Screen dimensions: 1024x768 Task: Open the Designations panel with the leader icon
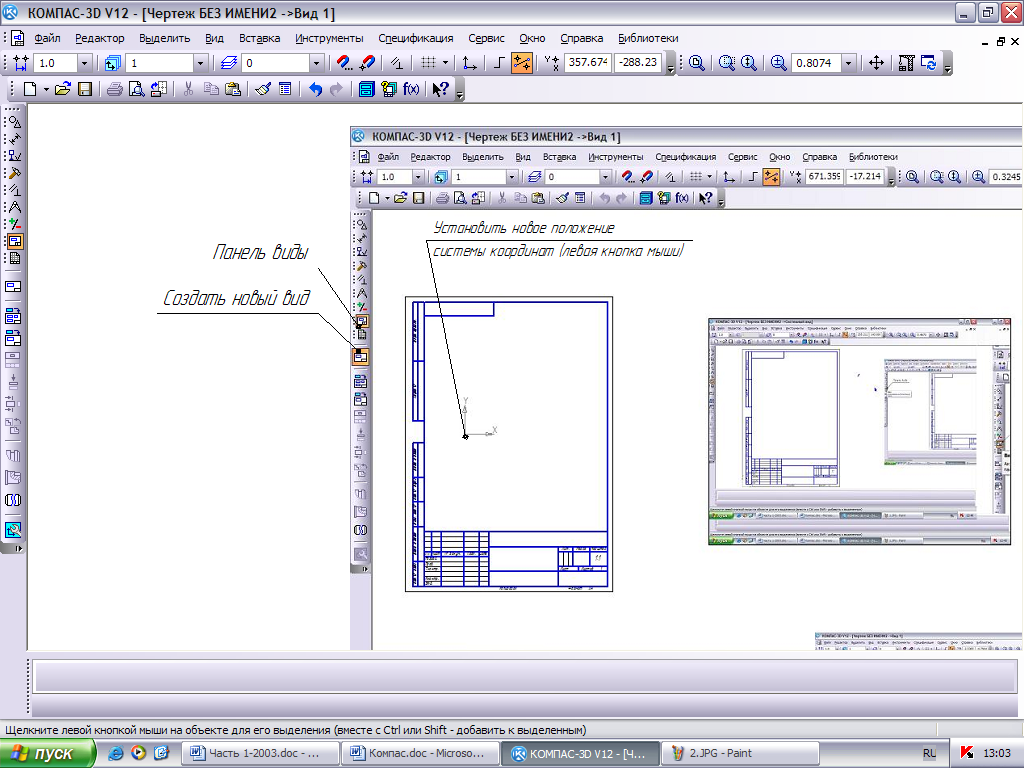[14, 156]
